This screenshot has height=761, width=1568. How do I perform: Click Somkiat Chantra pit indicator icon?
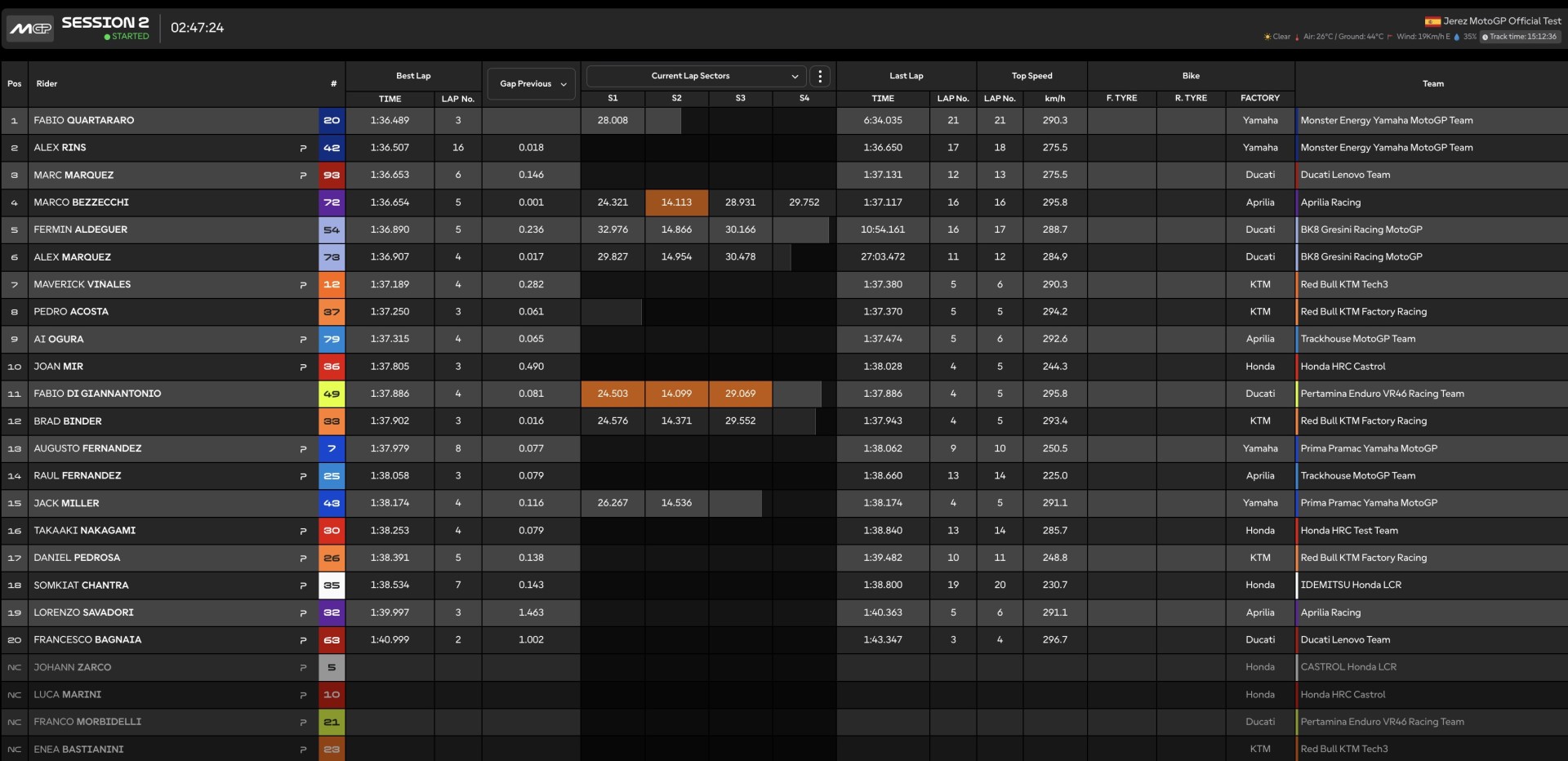click(303, 585)
